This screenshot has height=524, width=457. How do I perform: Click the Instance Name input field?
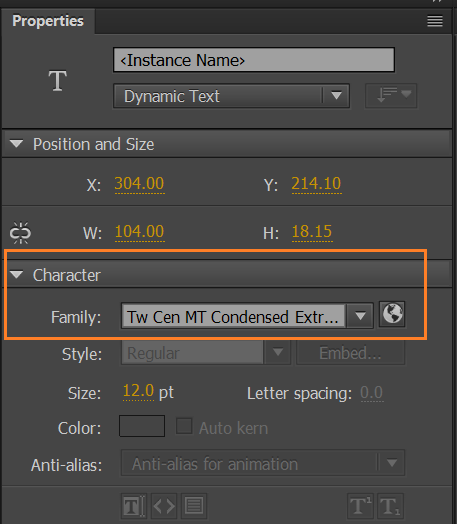coord(254,60)
